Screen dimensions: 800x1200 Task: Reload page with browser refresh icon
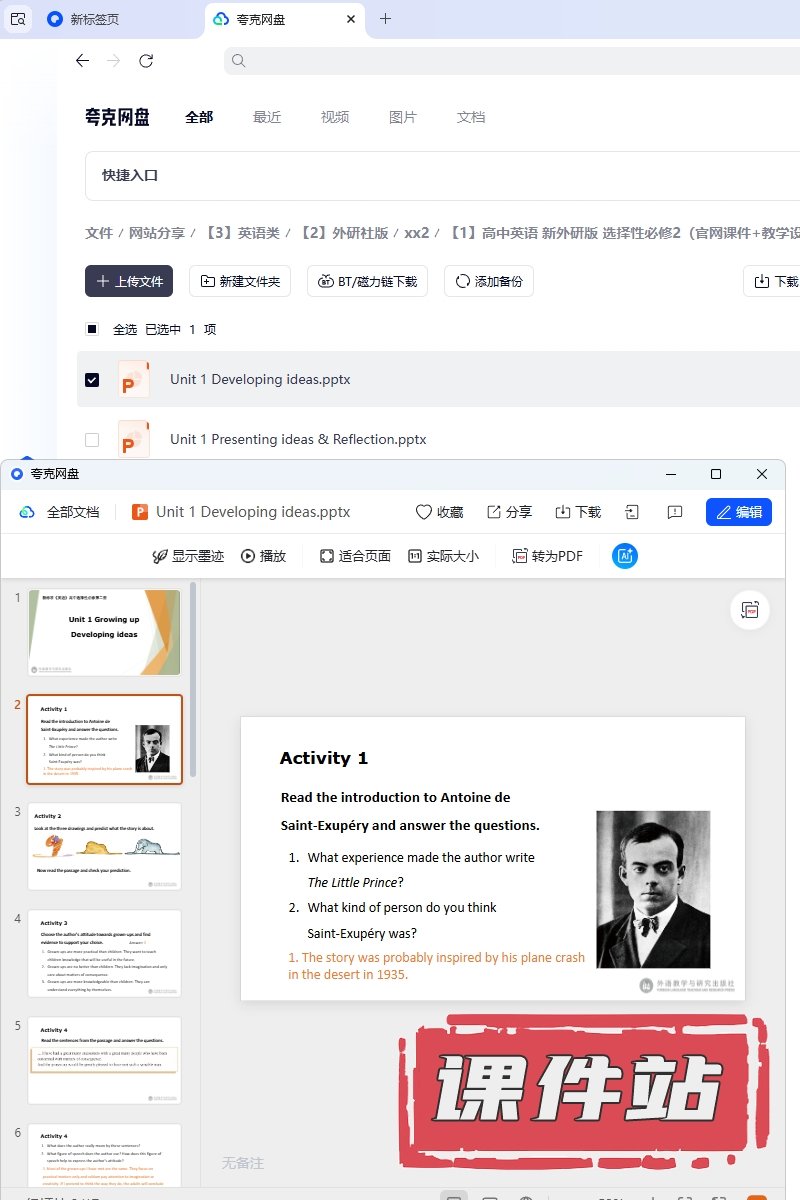coord(146,61)
